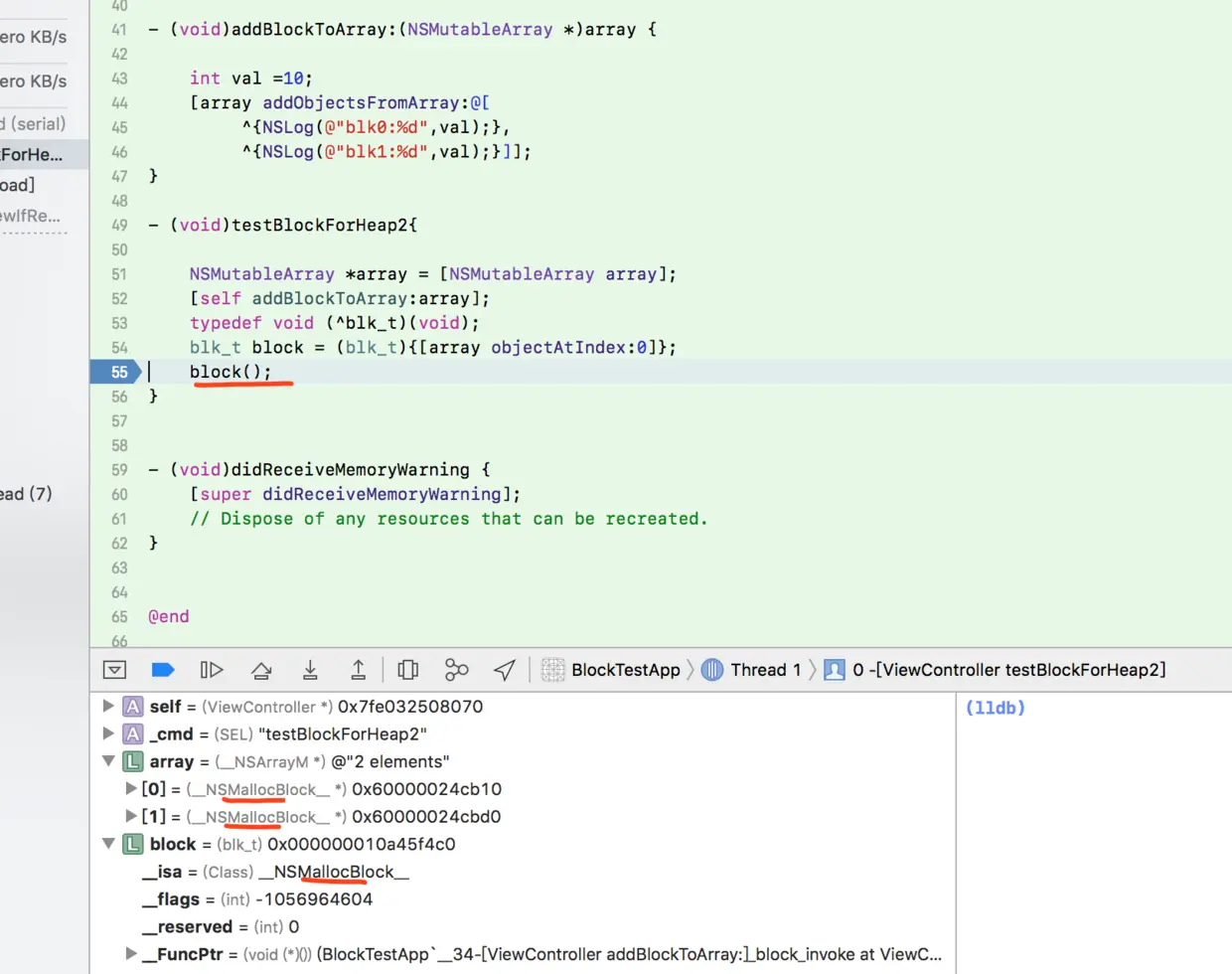Deactivate breakpoints with blue arrow icon

click(163, 670)
